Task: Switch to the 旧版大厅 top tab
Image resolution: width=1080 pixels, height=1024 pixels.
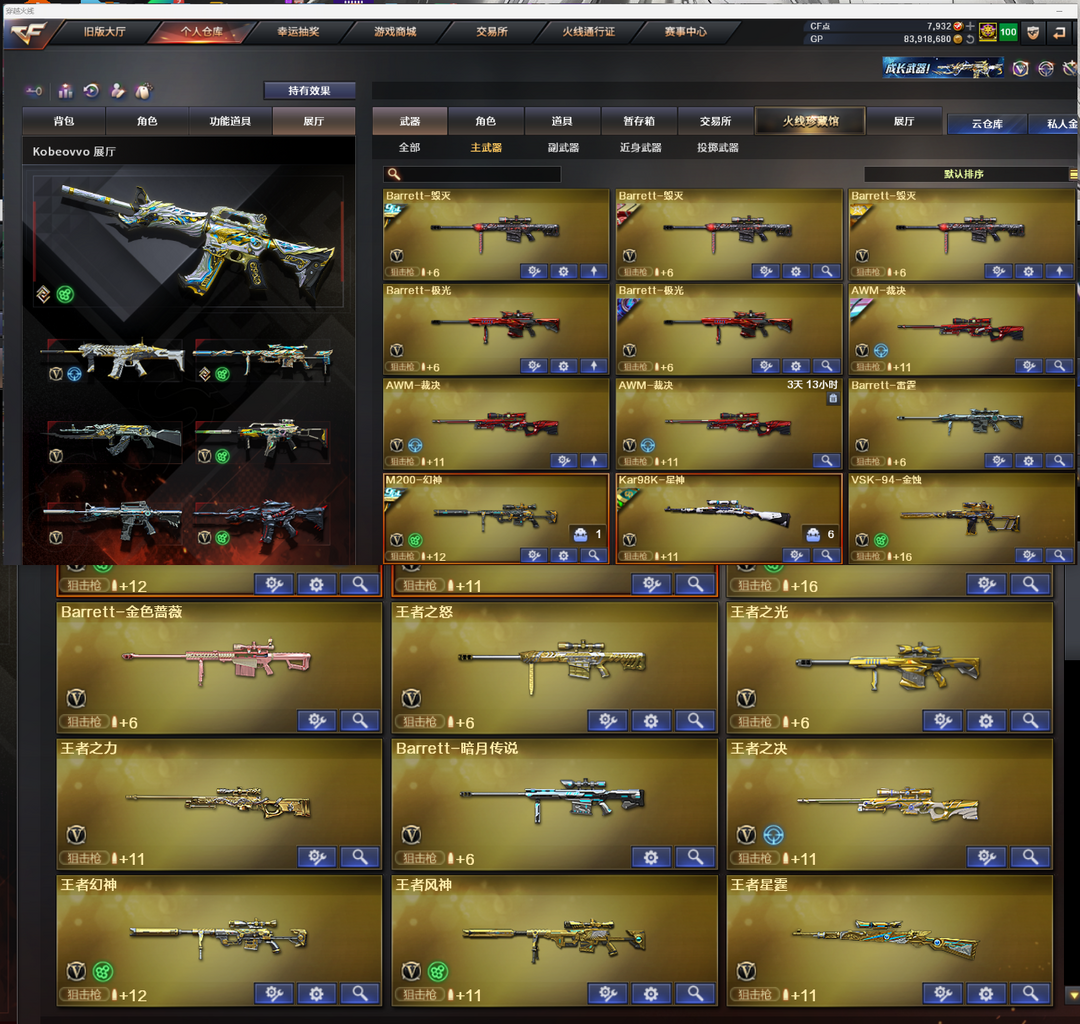Action: click(104, 32)
